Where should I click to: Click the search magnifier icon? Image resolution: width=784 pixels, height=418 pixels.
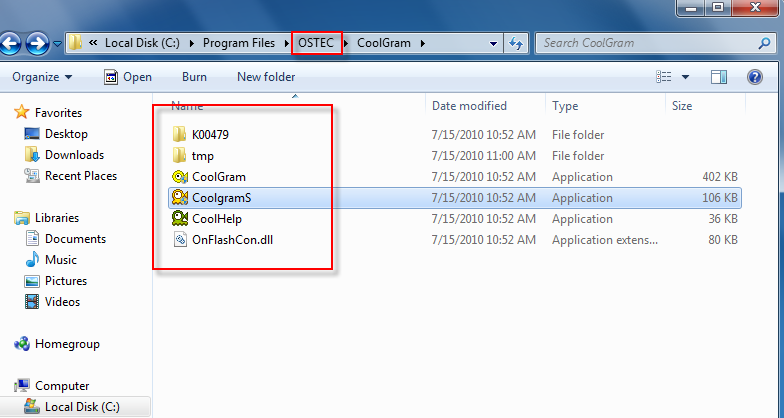point(764,44)
